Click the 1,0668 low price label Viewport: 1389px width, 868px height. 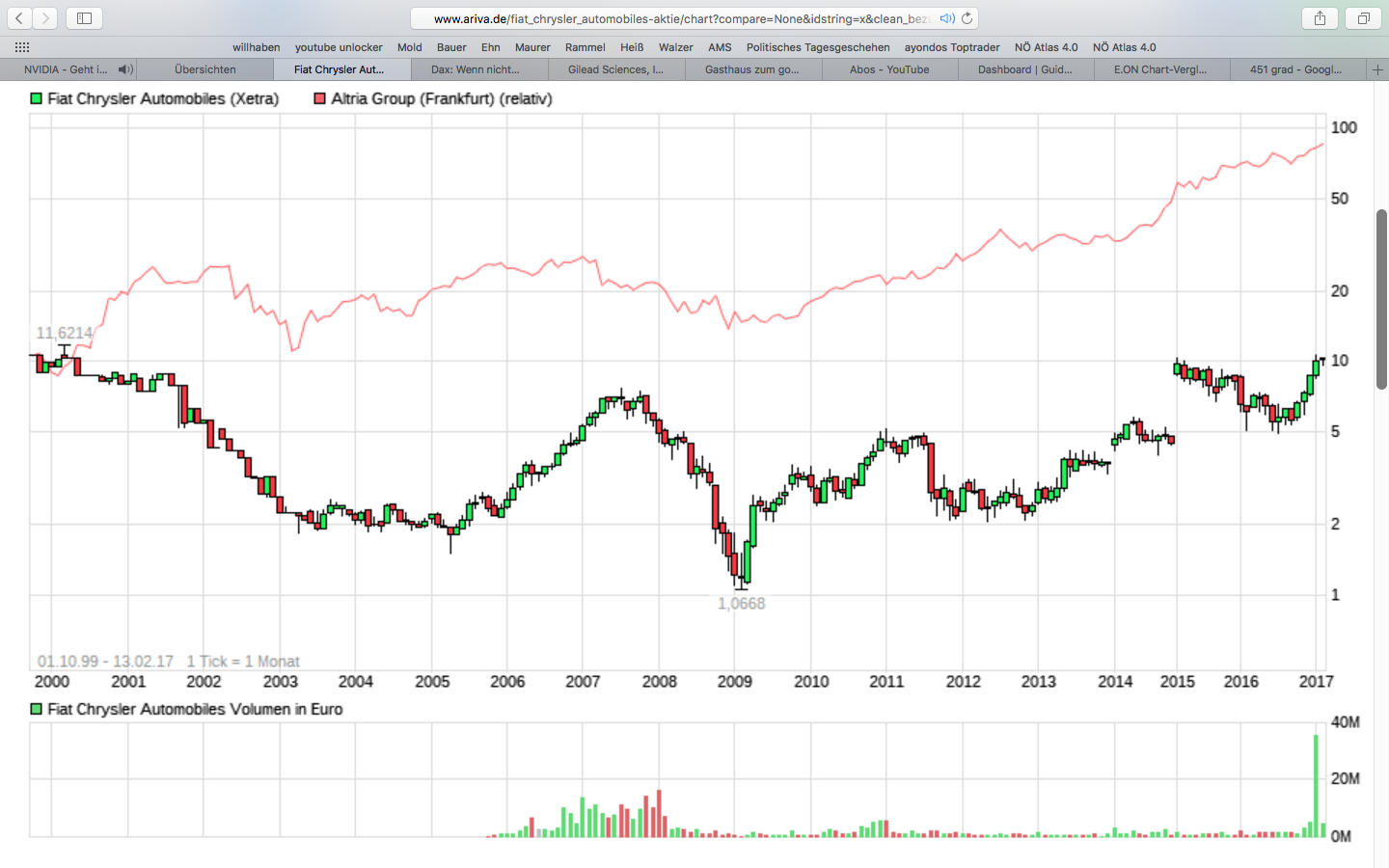pos(741,604)
